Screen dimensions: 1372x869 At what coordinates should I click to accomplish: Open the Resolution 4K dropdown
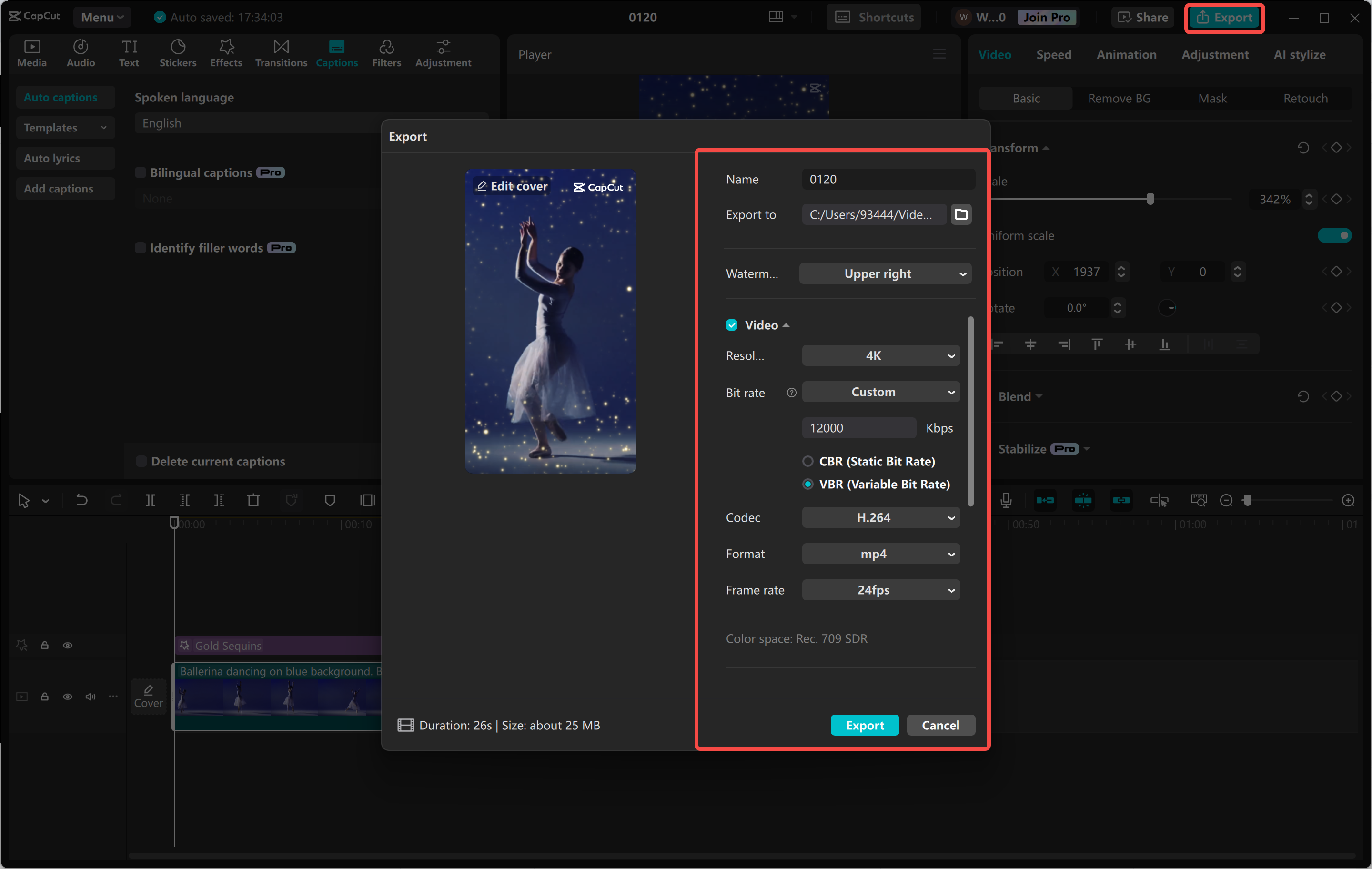880,355
